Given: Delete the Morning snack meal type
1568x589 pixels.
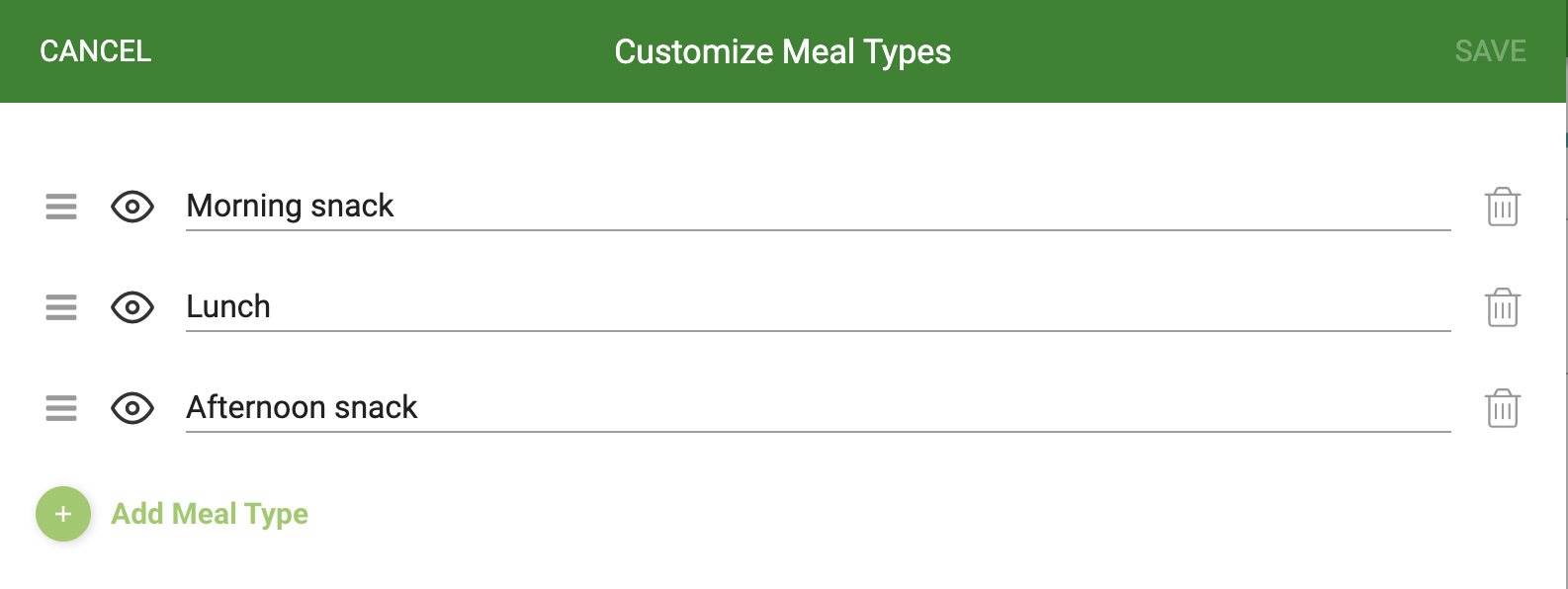Looking at the screenshot, I should tap(1502, 207).
